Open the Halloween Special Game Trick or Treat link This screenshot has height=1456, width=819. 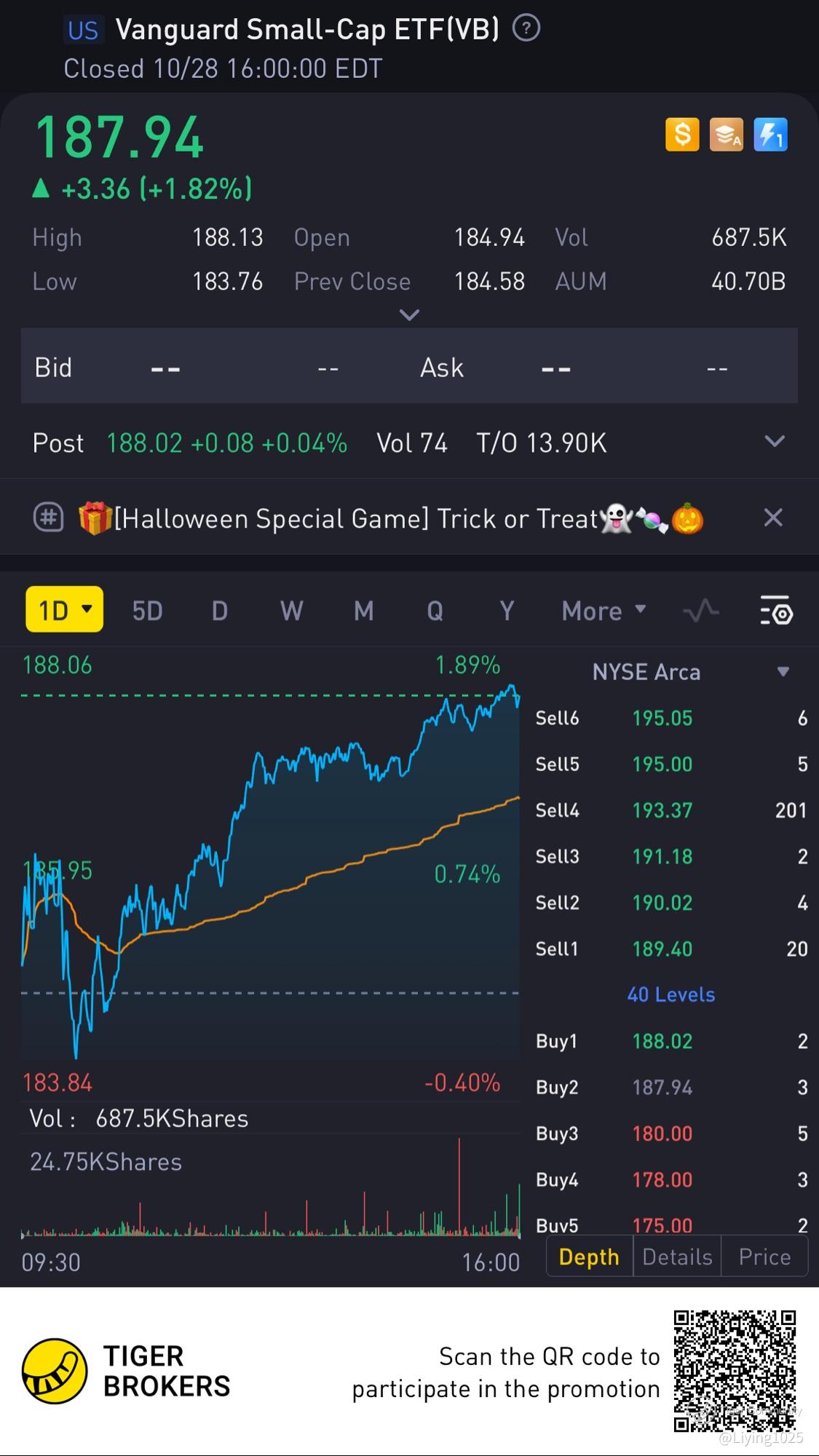(391, 519)
